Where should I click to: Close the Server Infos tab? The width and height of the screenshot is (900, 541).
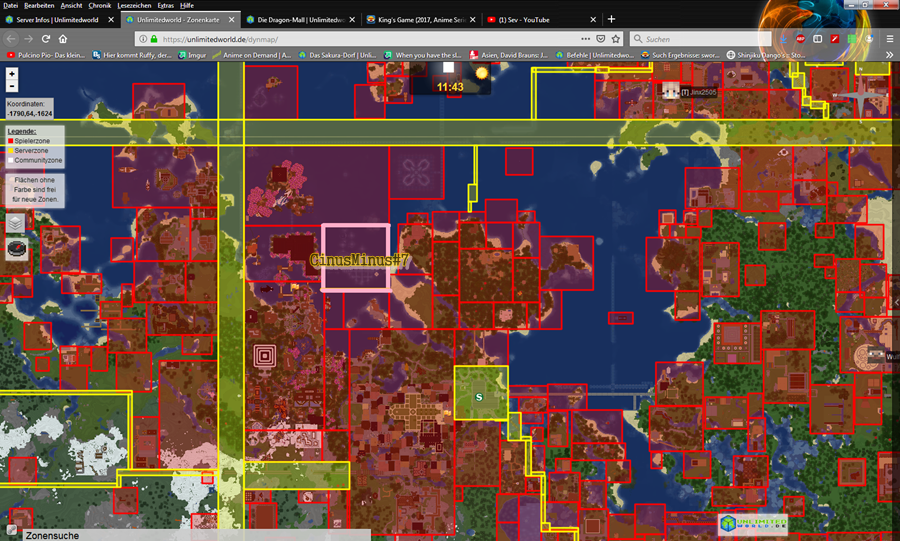pos(111,20)
